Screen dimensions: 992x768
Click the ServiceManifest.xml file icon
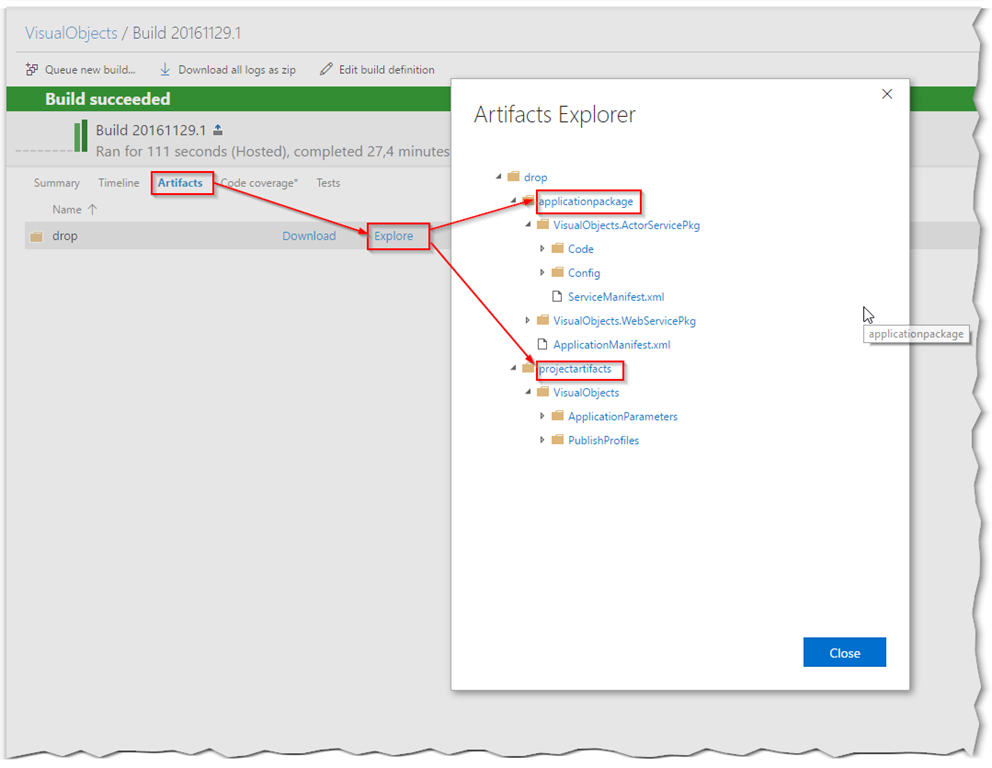point(558,297)
